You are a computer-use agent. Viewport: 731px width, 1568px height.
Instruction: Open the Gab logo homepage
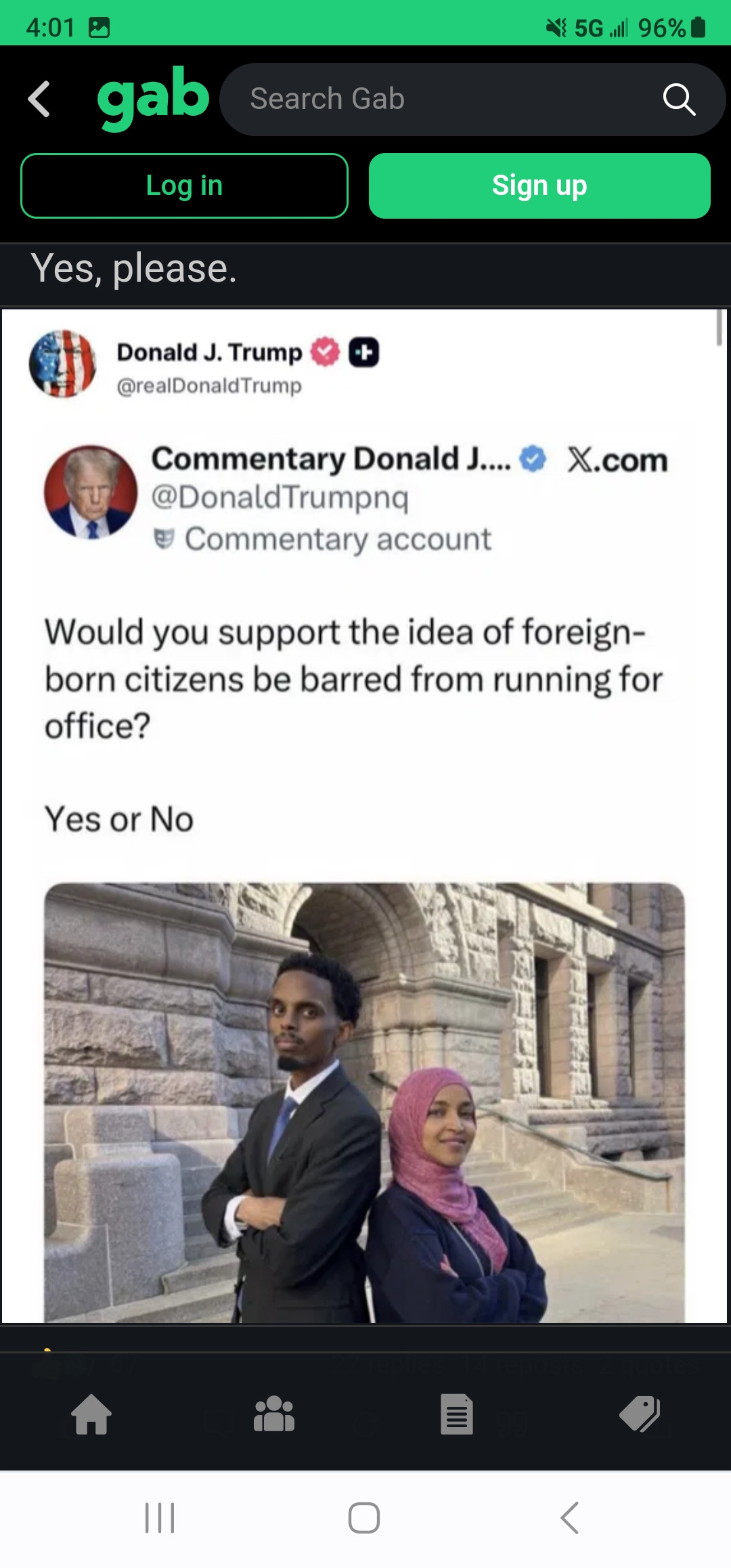153,98
